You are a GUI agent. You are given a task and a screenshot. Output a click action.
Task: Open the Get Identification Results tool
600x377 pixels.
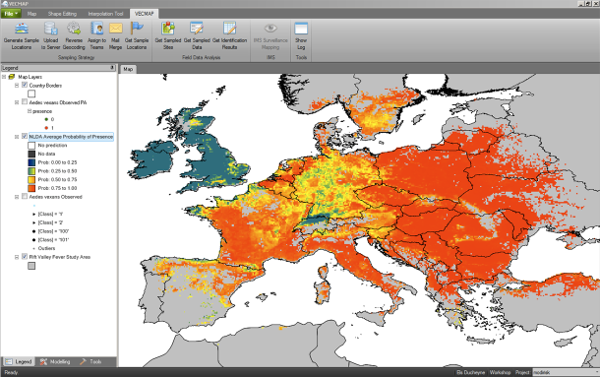[x=230, y=36]
